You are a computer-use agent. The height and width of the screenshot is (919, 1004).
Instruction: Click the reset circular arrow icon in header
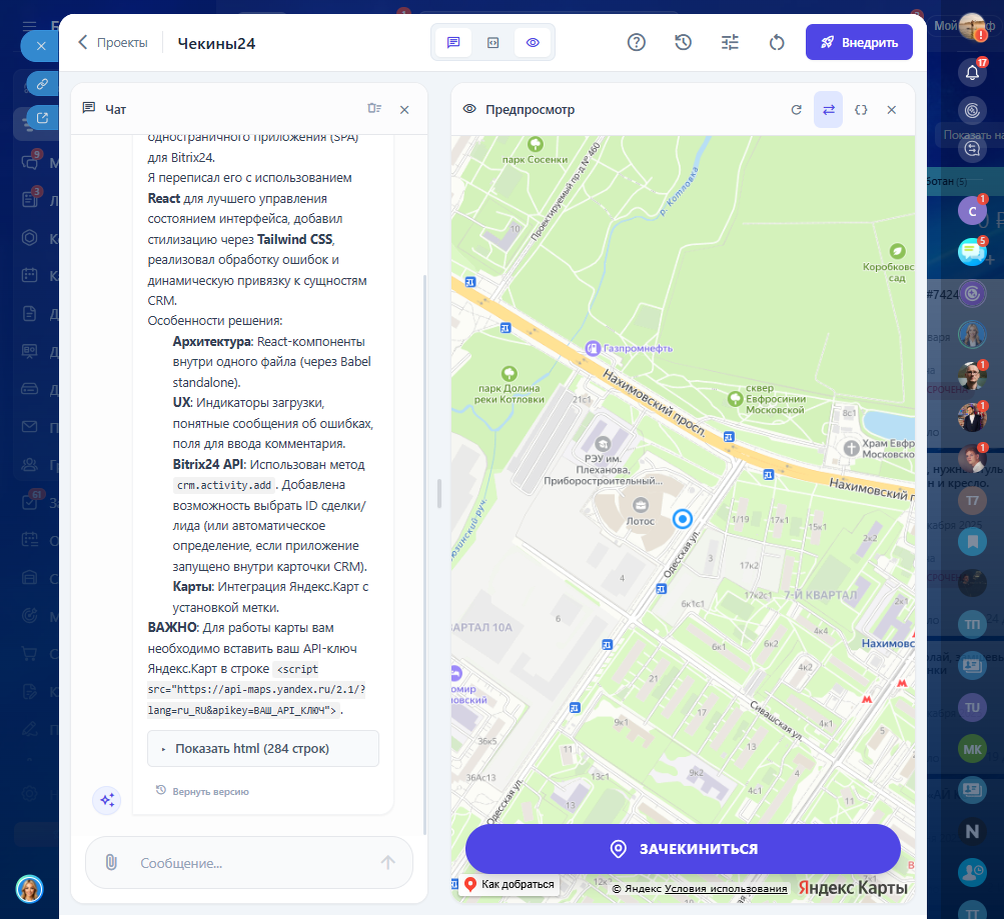click(x=777, y=43)
